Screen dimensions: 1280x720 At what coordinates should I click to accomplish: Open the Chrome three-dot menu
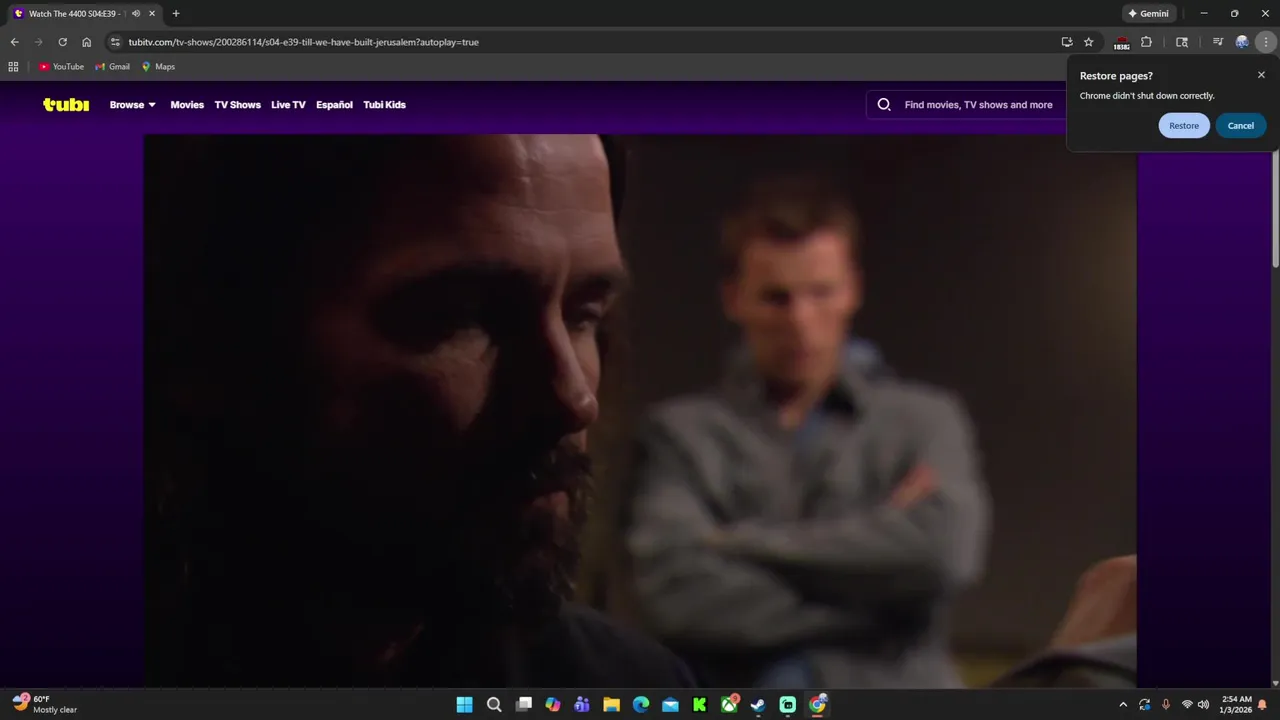pos(1267,42)
